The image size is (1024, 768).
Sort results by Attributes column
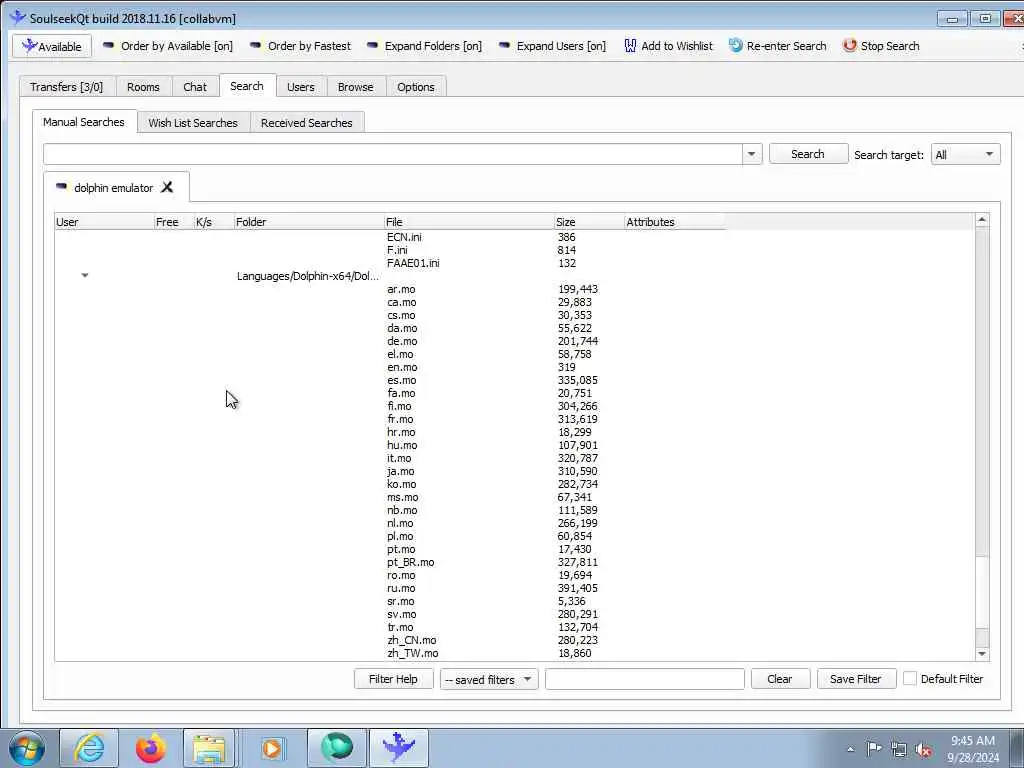click(675, 222)
